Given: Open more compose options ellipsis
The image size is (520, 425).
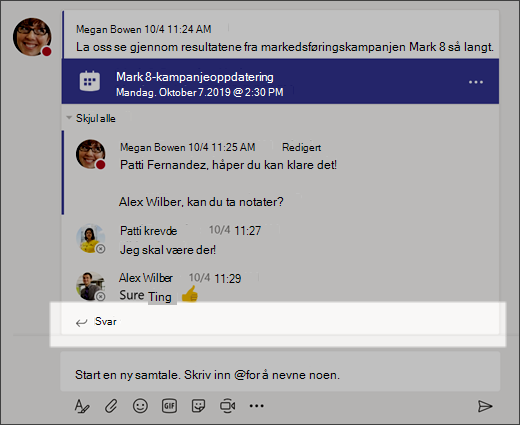Looking at the screenshot, I should [x=257, y=406].
